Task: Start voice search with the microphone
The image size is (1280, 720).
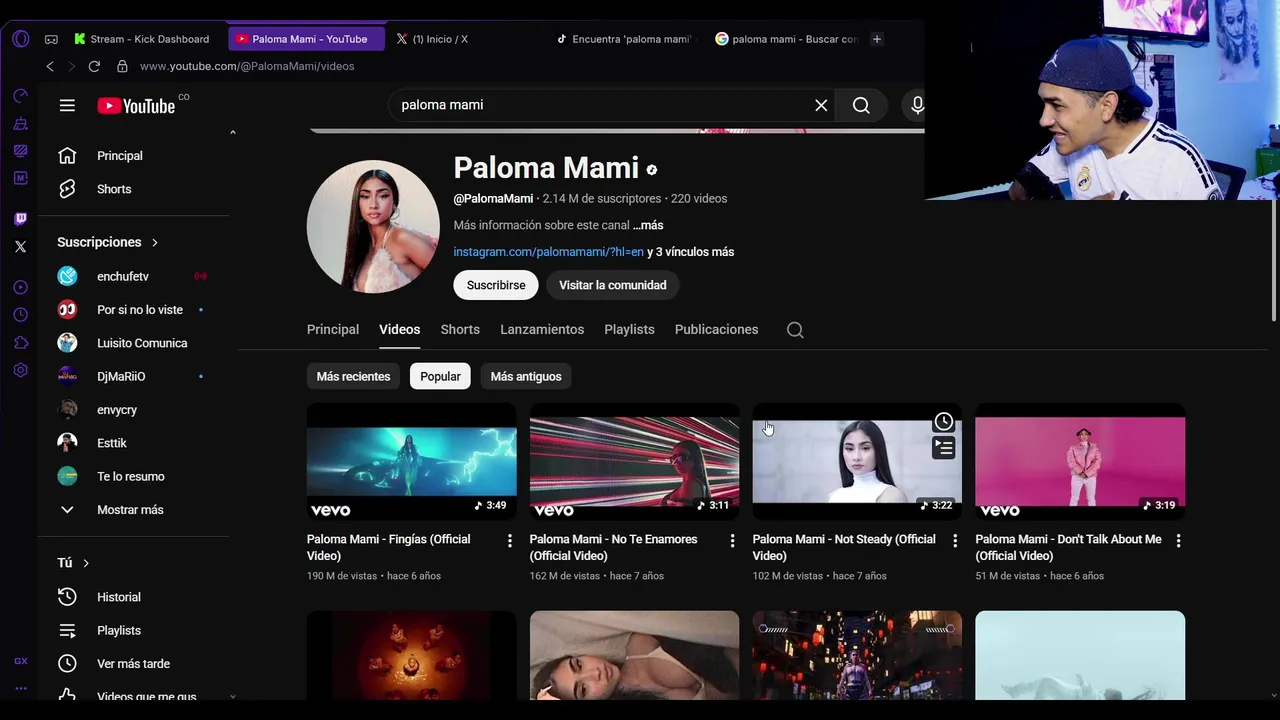Action: coord(916,105)
